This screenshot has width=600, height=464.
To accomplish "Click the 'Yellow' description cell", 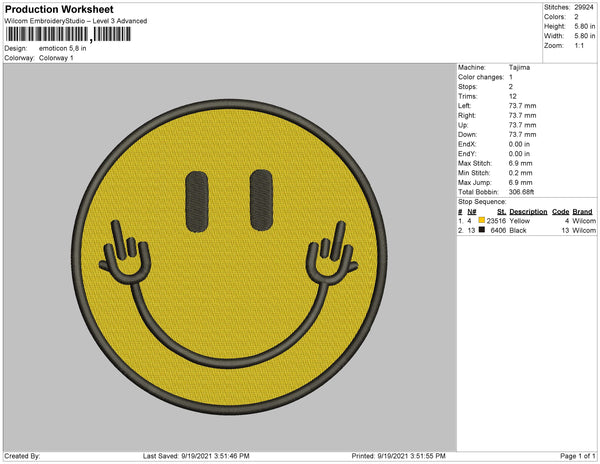I will tap(520, 221).
